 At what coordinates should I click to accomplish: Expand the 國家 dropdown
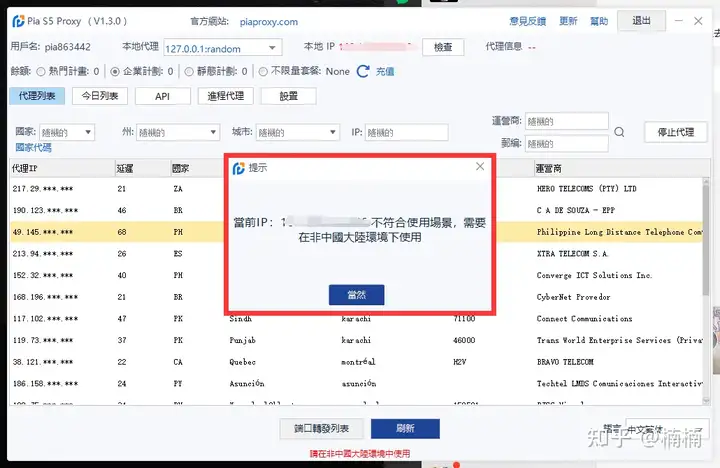point(67,133)
